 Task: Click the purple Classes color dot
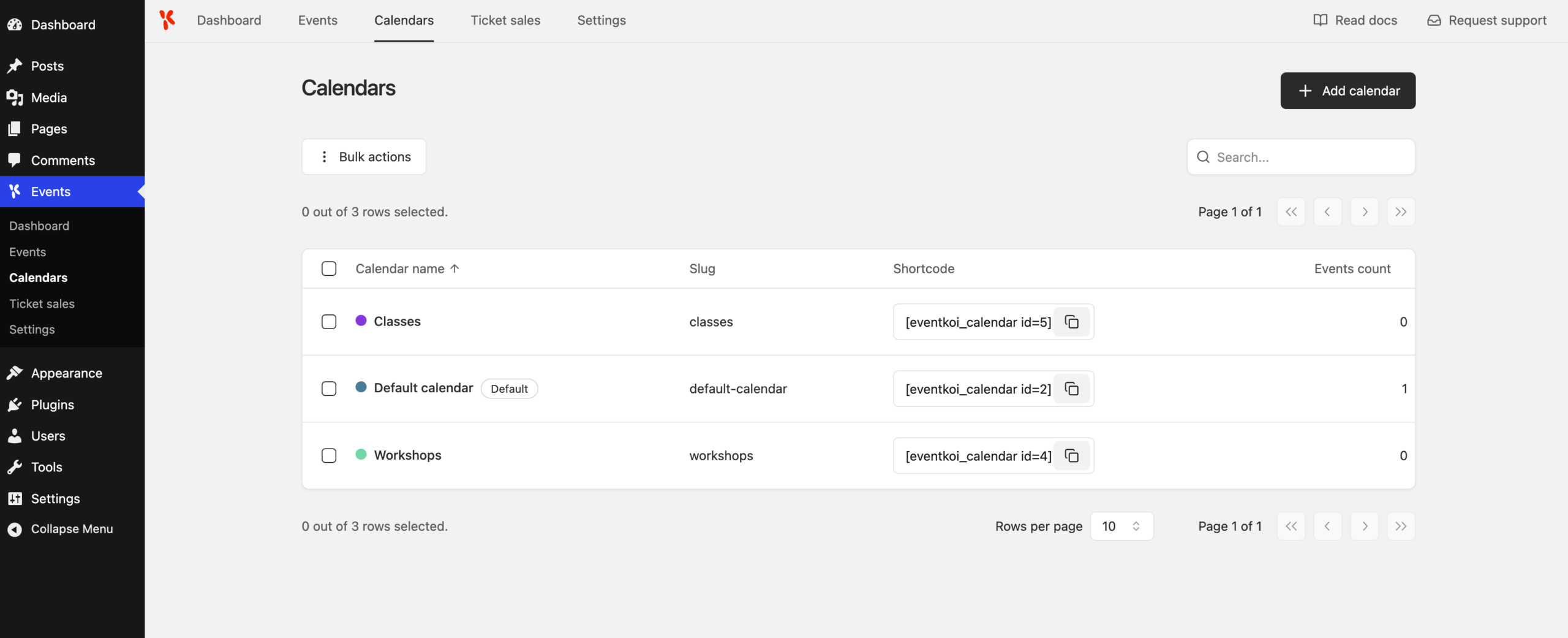(x=361, y=321)
